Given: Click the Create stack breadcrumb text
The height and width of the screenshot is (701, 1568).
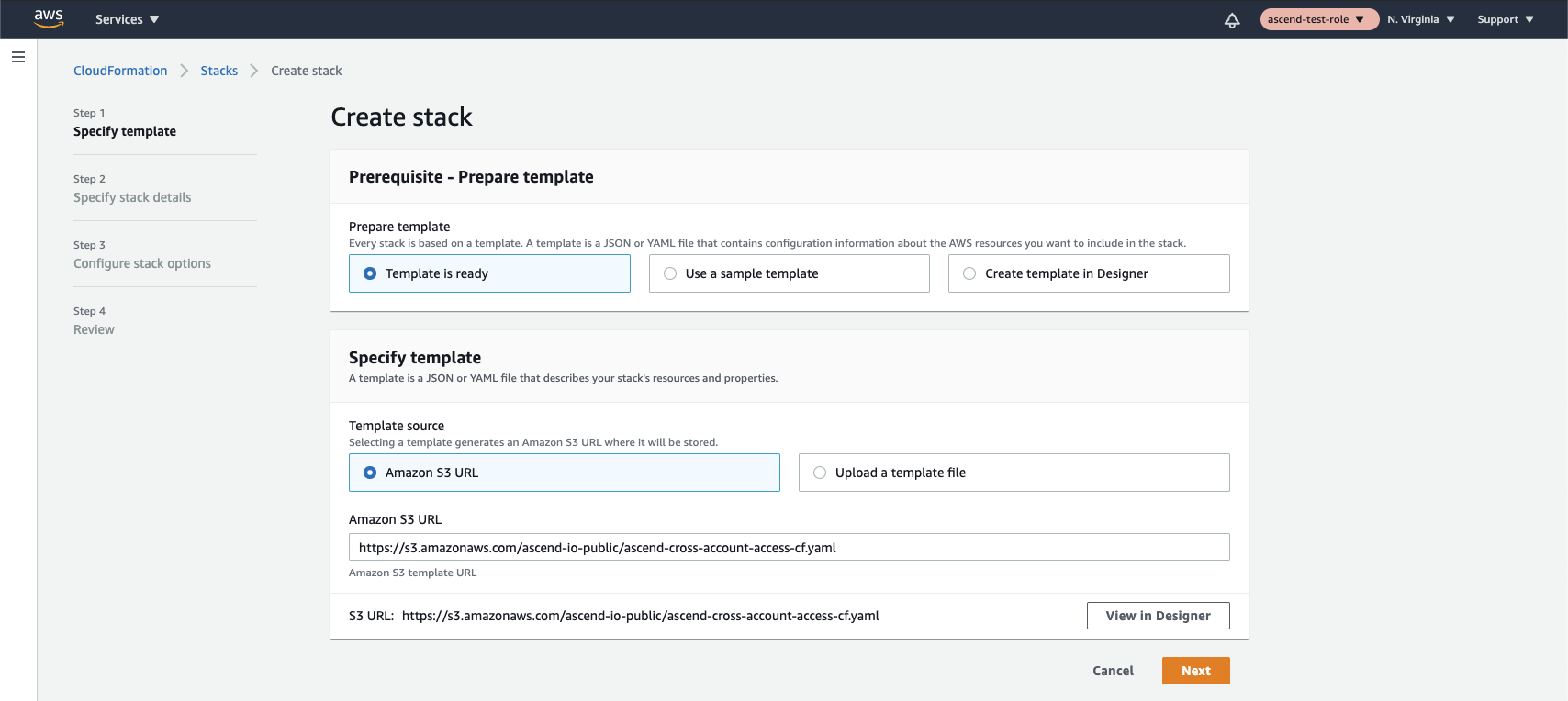Looking at the screenshot, I should (307, 71).
